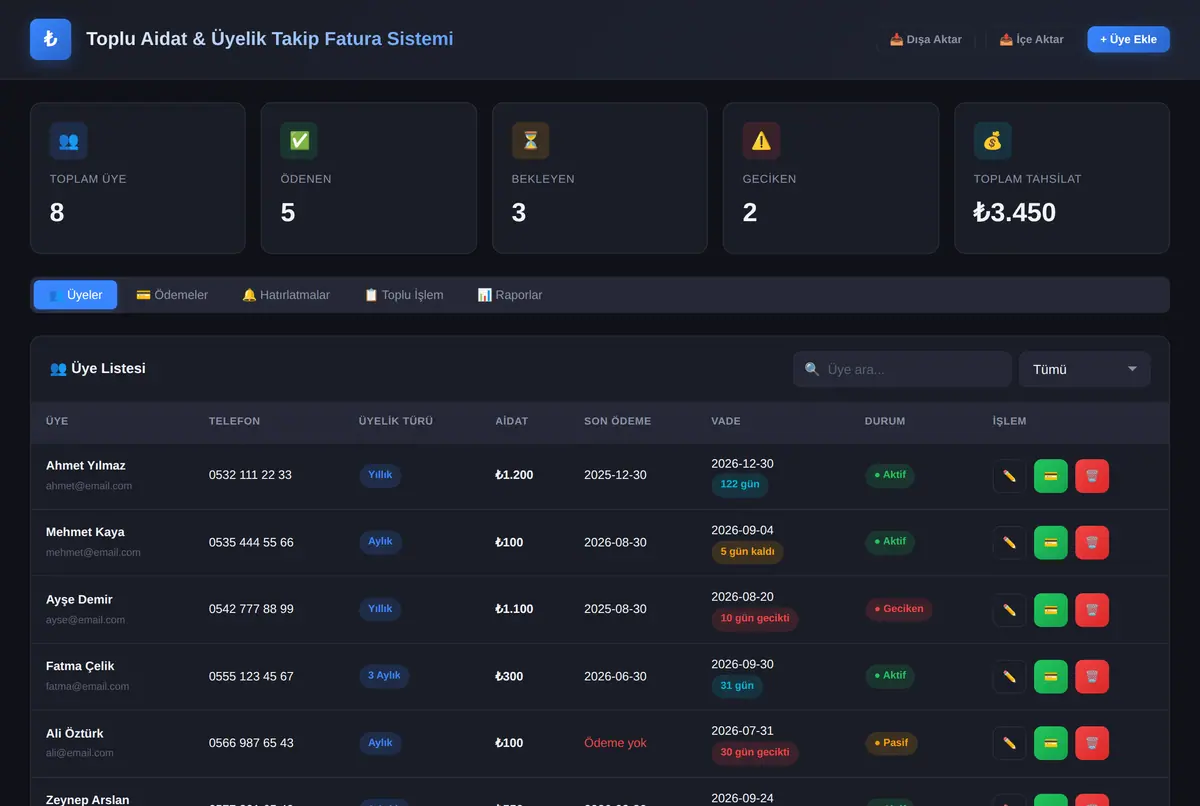Record payment for Ahmet Yılmaz

1051,476
